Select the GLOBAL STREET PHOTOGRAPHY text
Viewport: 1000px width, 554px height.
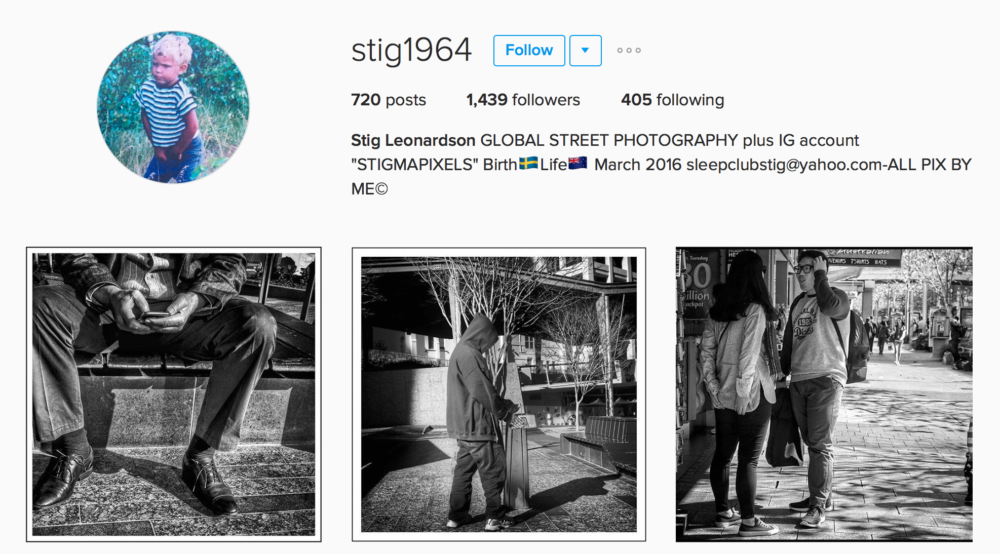click(x=609, y=140)
